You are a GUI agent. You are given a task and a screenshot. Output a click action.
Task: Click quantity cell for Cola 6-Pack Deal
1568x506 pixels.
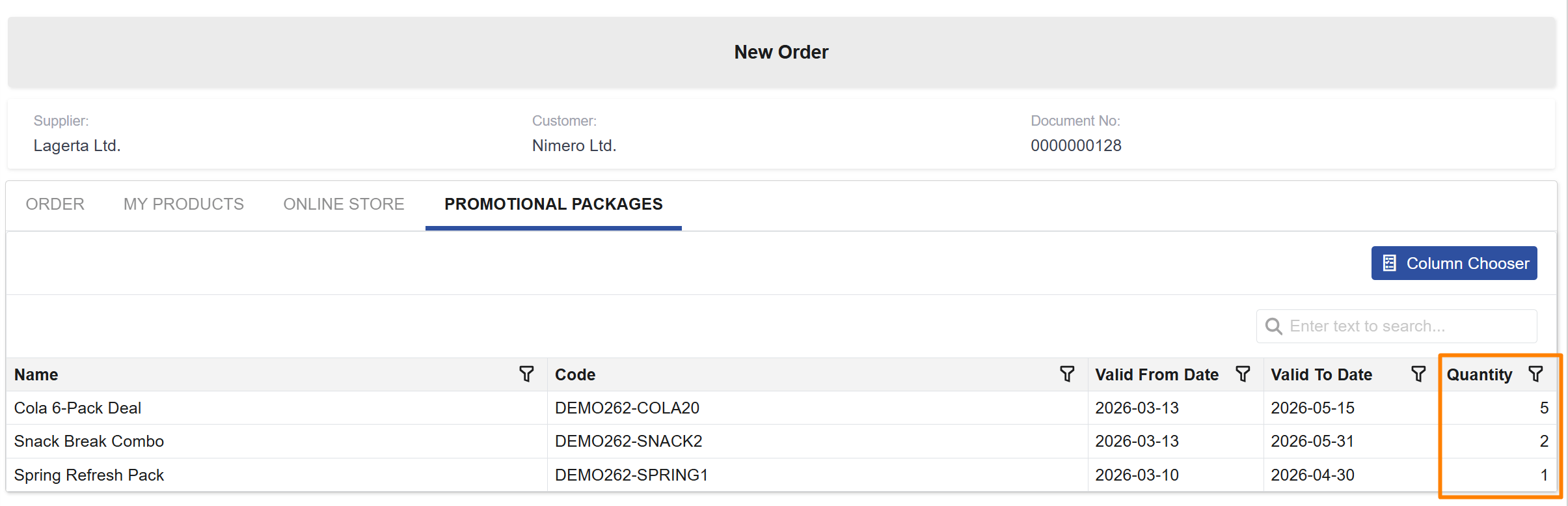coord(1496,408)
